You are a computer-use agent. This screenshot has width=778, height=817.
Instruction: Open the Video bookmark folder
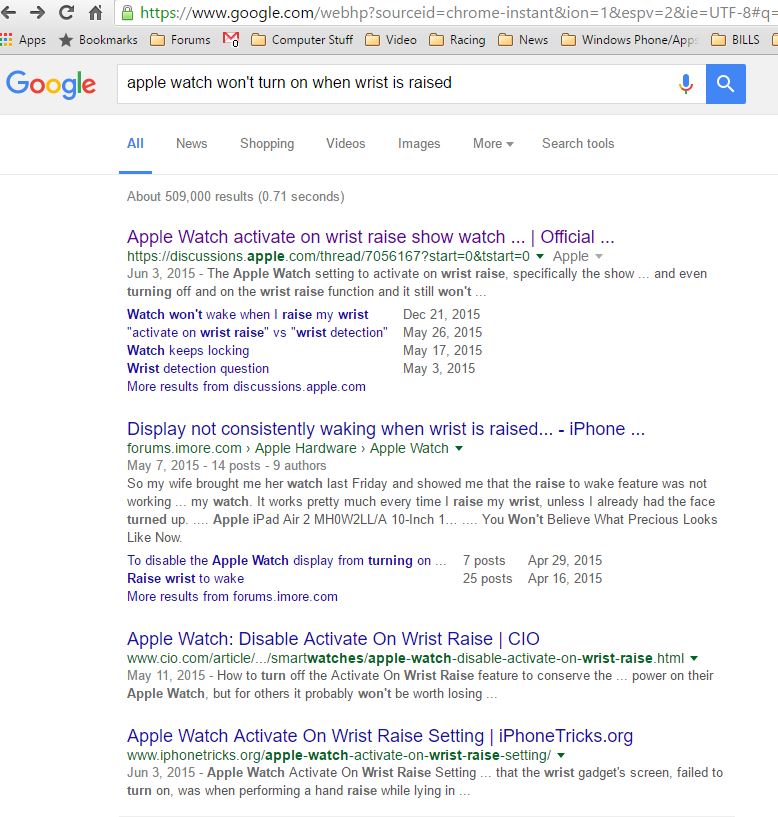[x=391, y=40]
